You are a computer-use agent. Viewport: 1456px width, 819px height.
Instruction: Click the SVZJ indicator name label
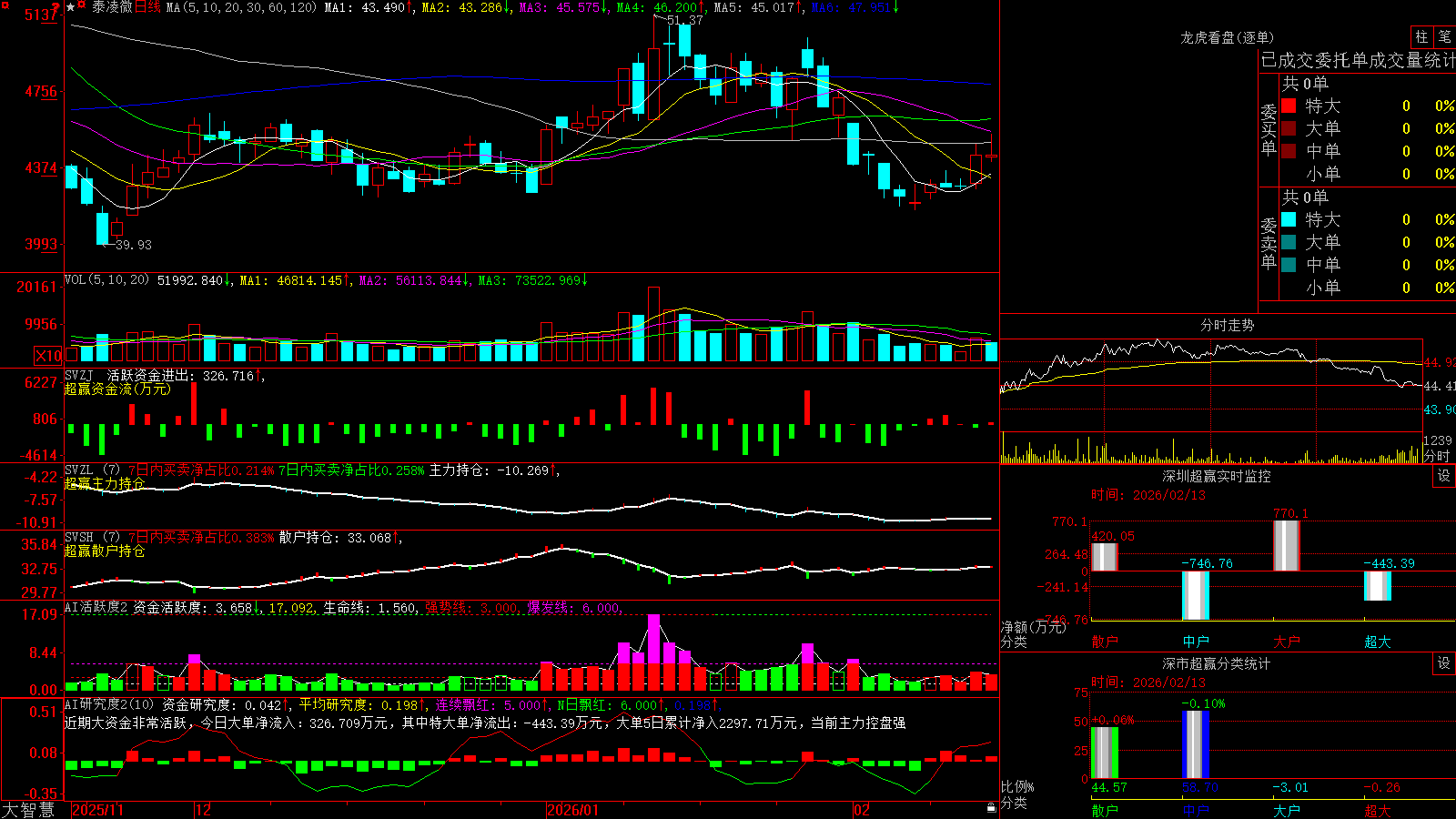click(79, 375)
